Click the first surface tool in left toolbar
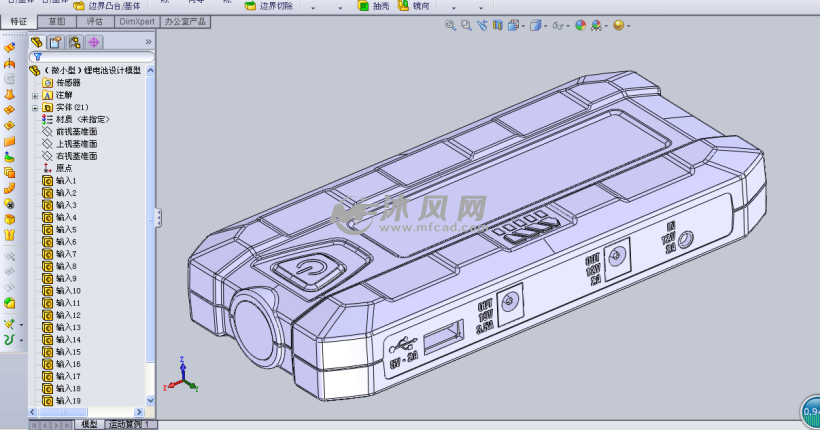 [x=9, y=48]
